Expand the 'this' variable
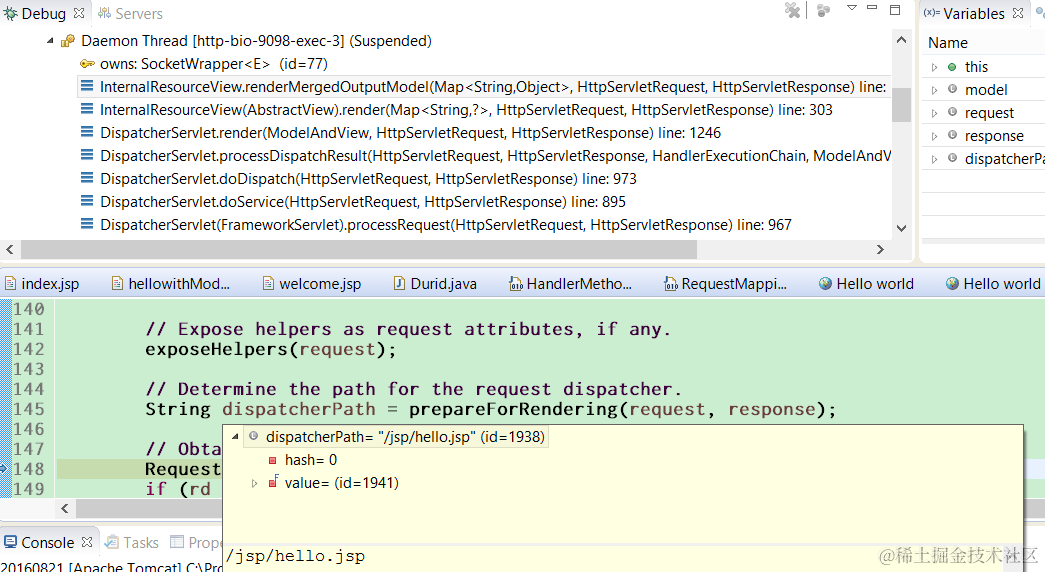The height and width of the screenshot is (572, 1045). [x=934, y=67]
